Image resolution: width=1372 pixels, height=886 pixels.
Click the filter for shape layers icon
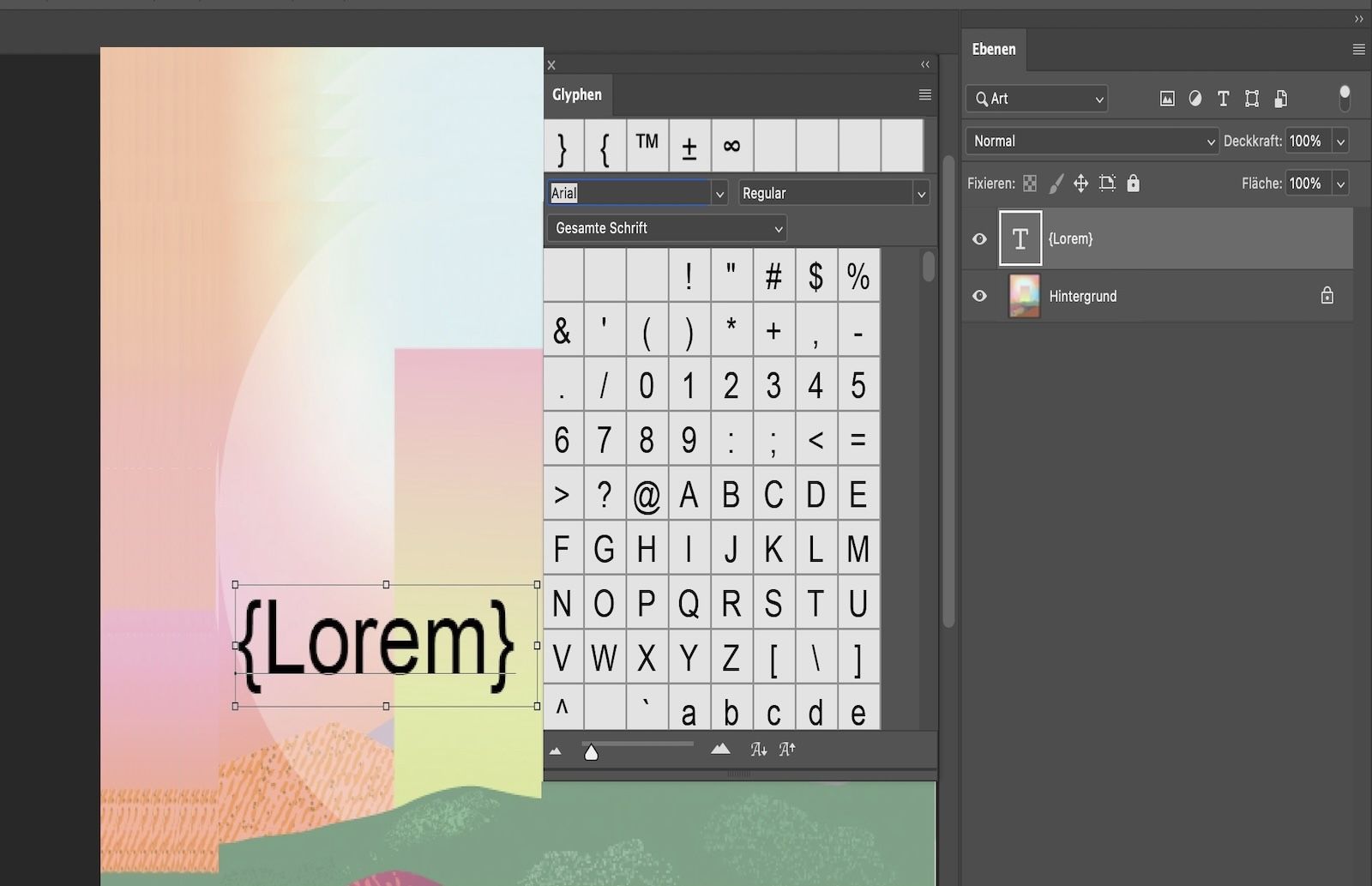click(1251, 99)
